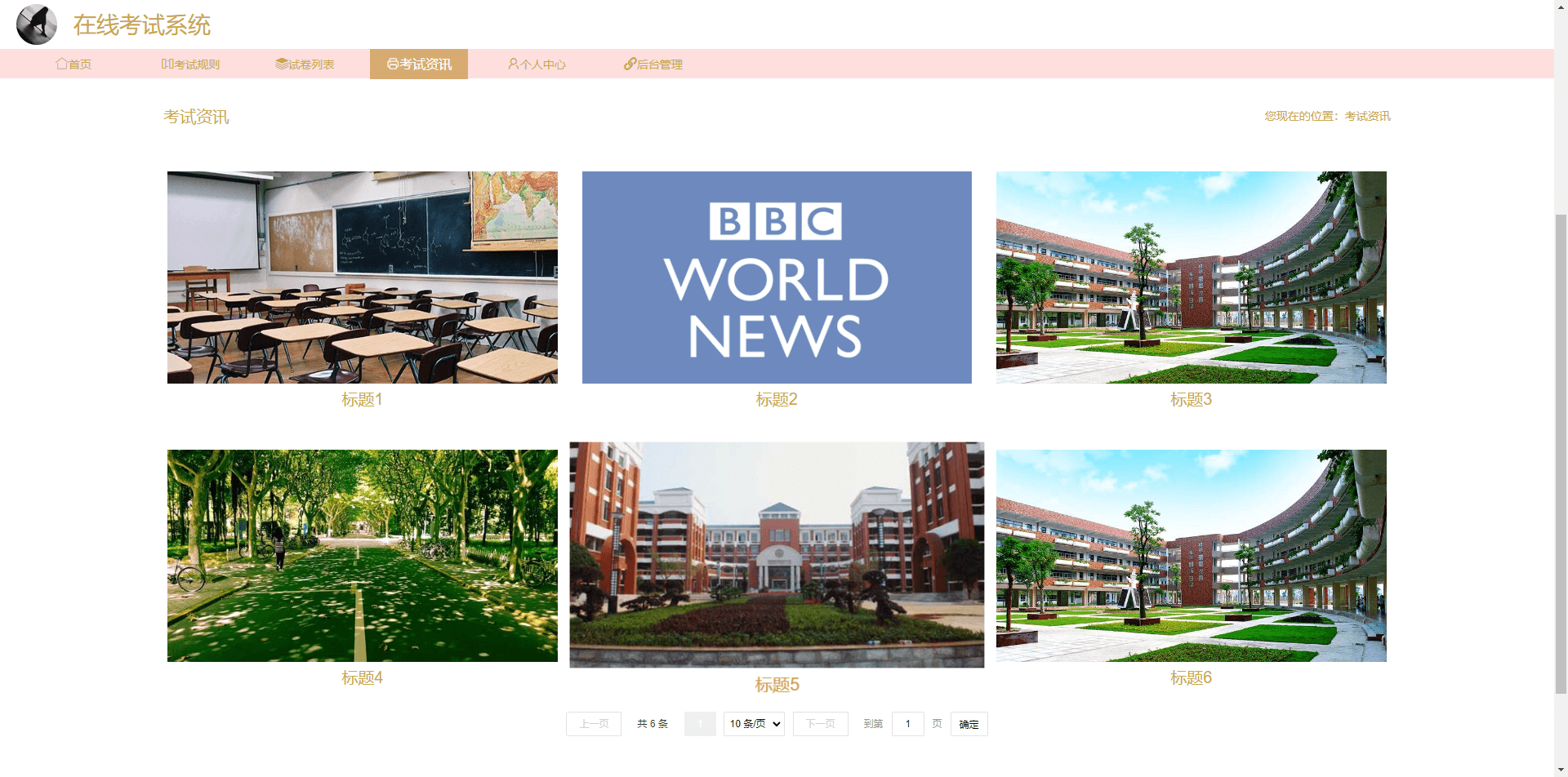Open the 考试规则 menu item
Screen dimensions: 1568x777
click(x=190, y=64)
